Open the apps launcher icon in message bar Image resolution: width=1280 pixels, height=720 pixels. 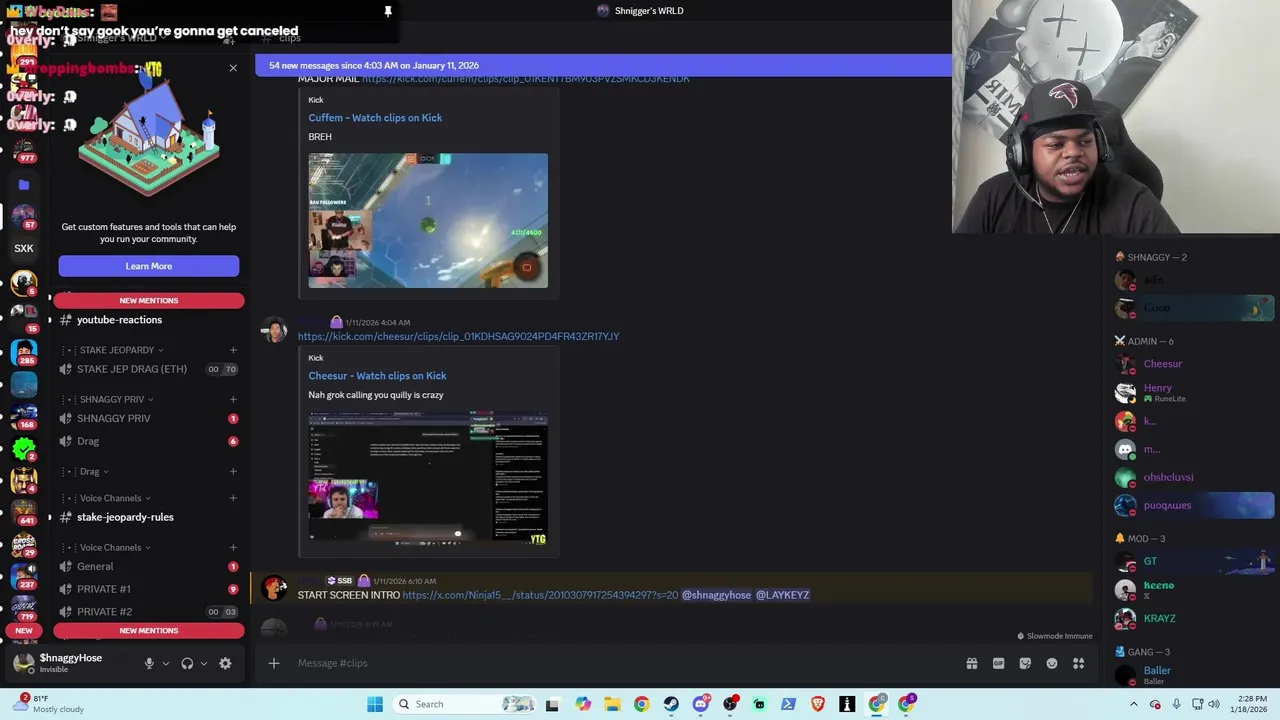[1079, 663]
